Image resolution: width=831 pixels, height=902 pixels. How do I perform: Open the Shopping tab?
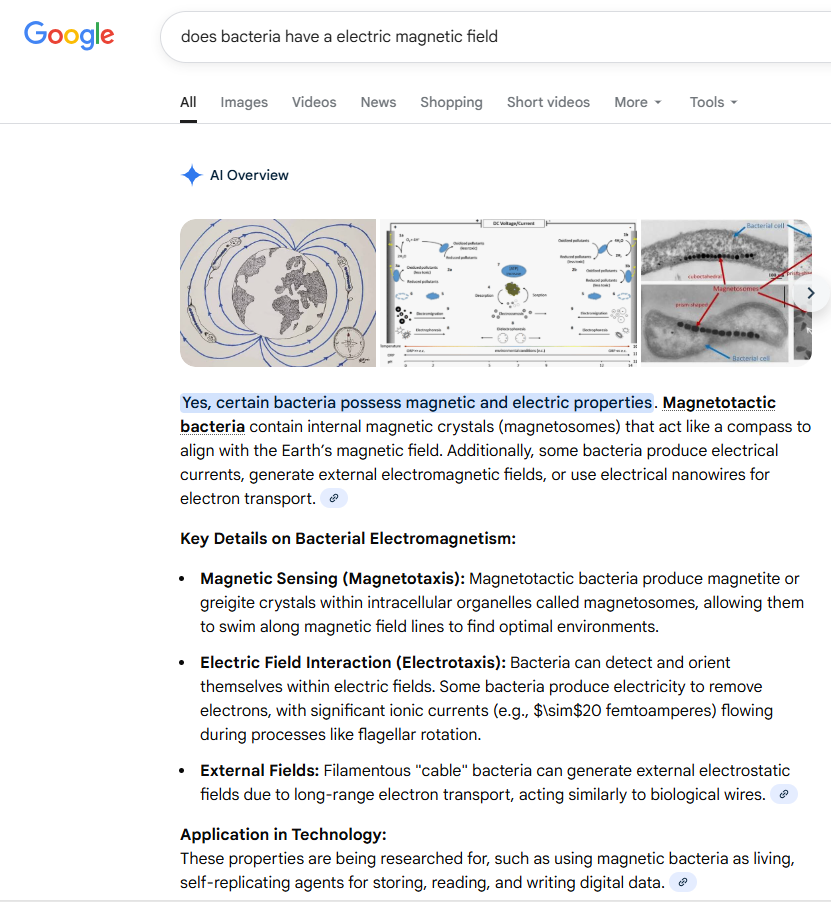[x=451, y=102]
